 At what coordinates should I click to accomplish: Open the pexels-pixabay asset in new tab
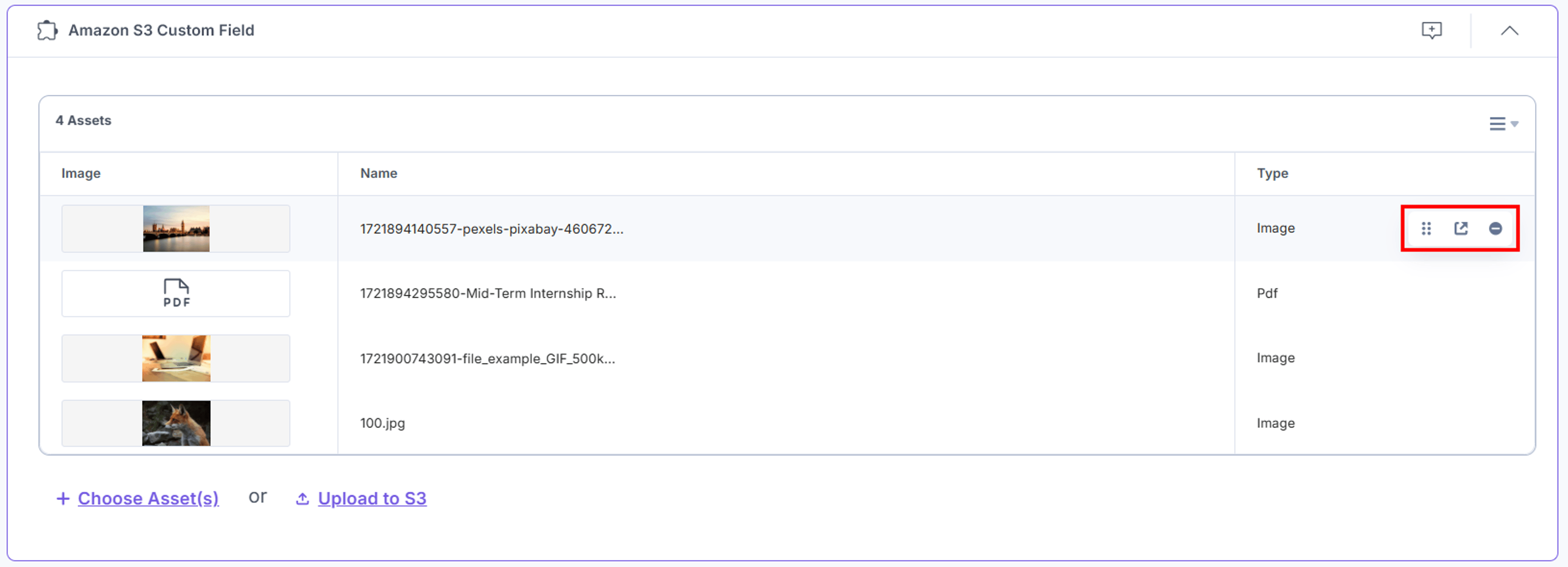click(1461, 229)
